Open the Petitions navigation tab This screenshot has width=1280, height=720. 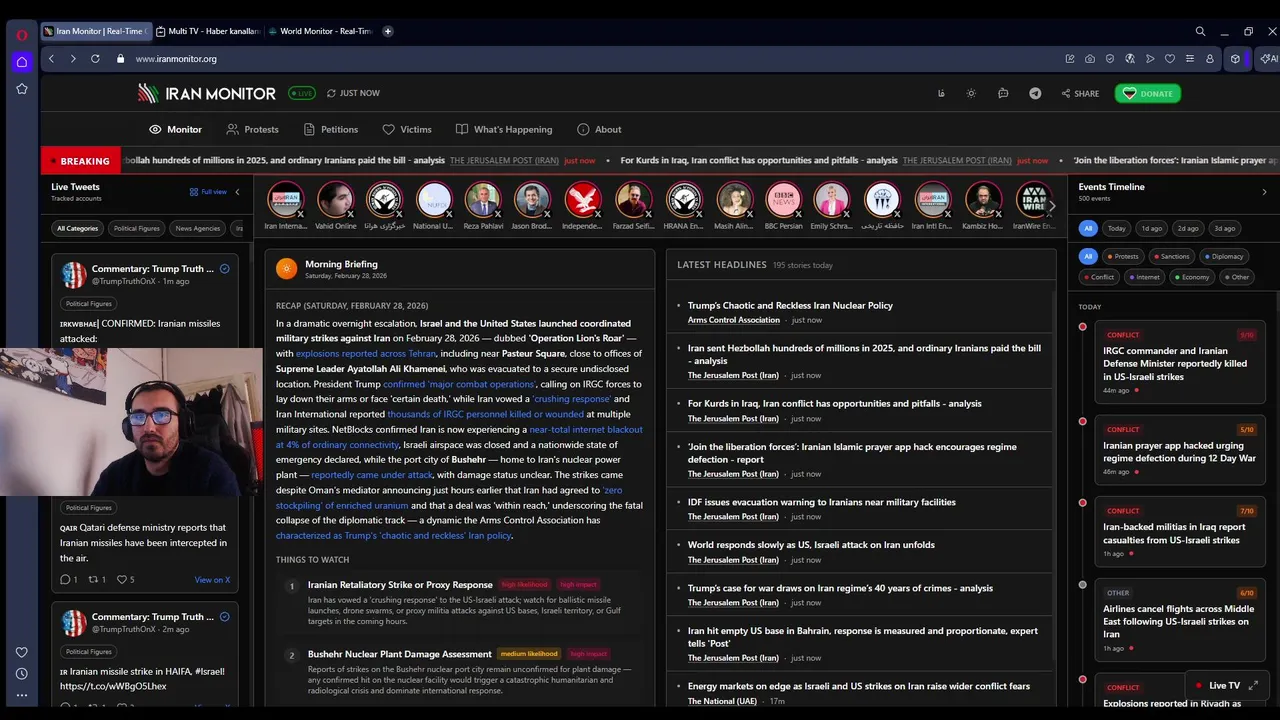click(x=330, y=129)
